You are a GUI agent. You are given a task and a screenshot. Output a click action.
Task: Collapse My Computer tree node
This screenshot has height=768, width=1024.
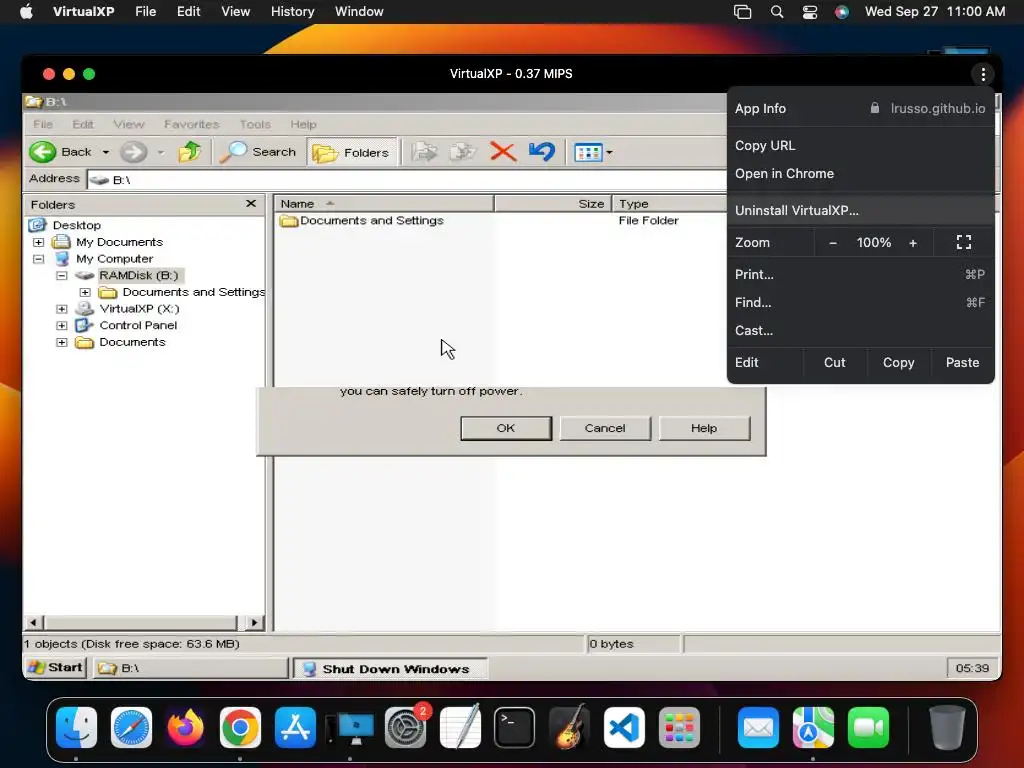click(39, 259)
